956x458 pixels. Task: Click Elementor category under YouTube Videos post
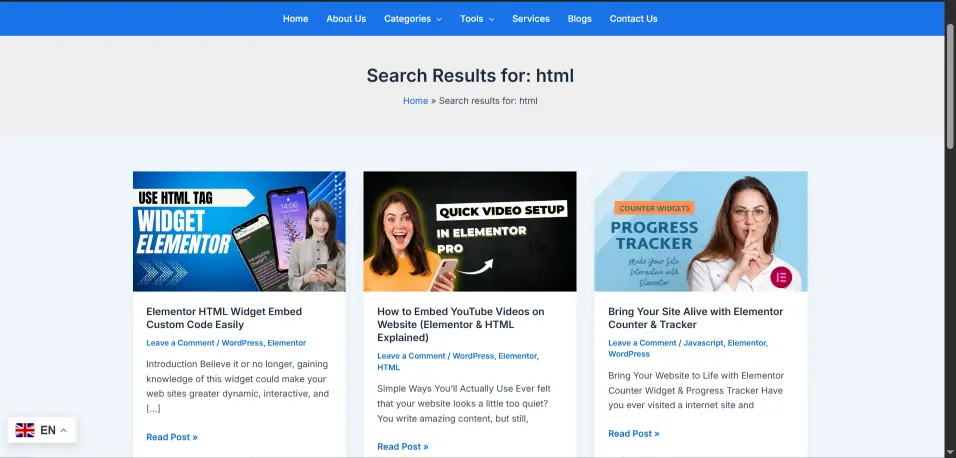click(x=518, y=356)
